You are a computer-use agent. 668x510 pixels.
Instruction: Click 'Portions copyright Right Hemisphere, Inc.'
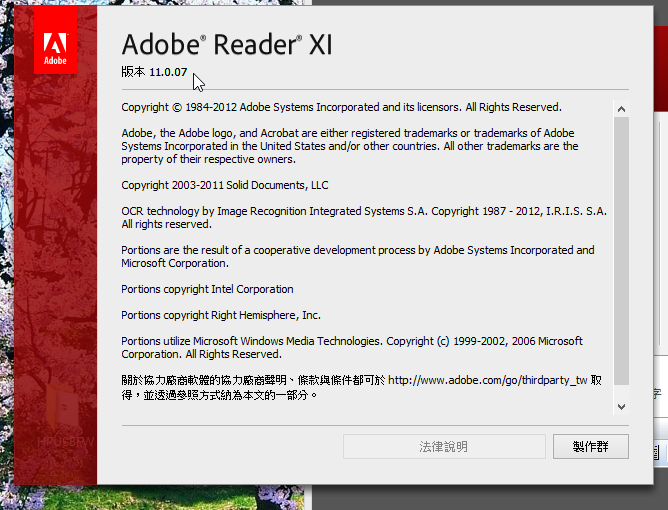(x=221, y=315)
